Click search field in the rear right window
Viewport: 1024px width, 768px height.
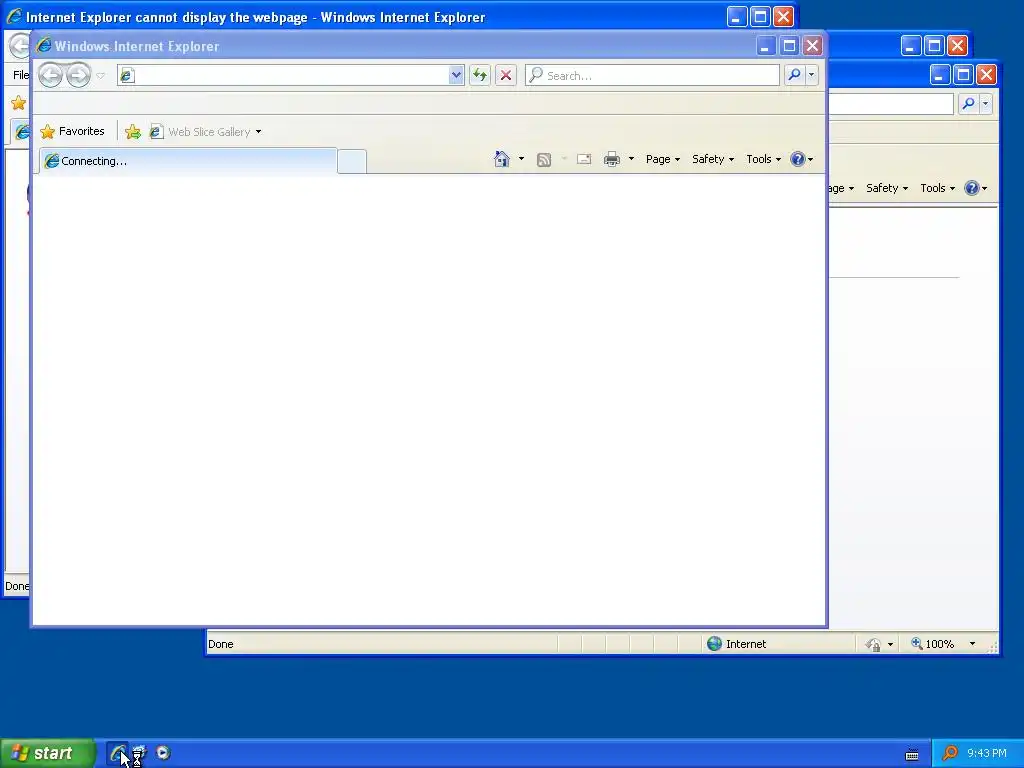click(x=891, y=103)
